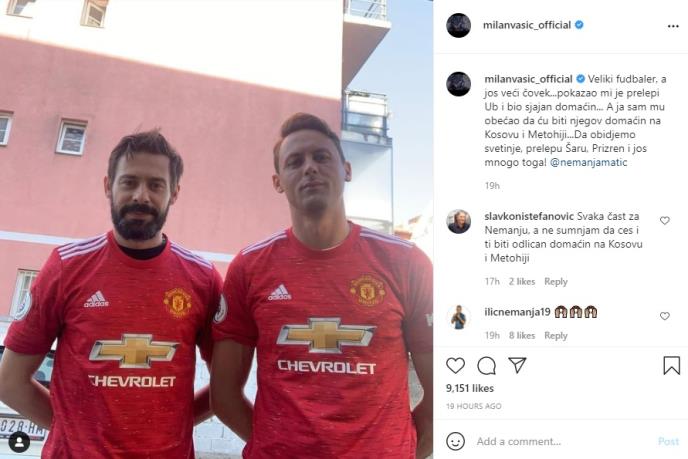688x459 pixels.
Task: Open milanvasic_official header profile picture
Action: 459,25
